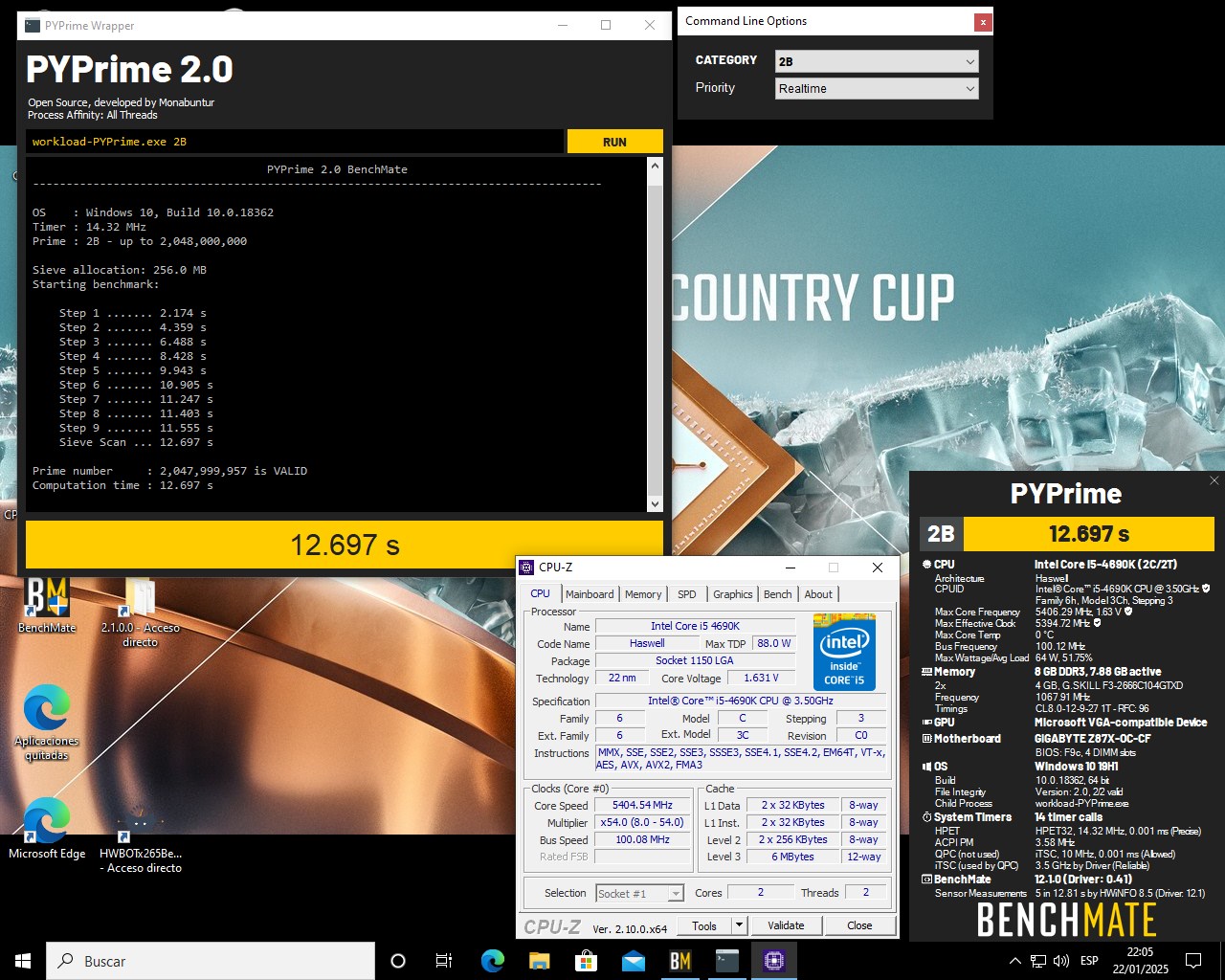Open the Priority dropdown showing Realtime

tap(878, 88)
